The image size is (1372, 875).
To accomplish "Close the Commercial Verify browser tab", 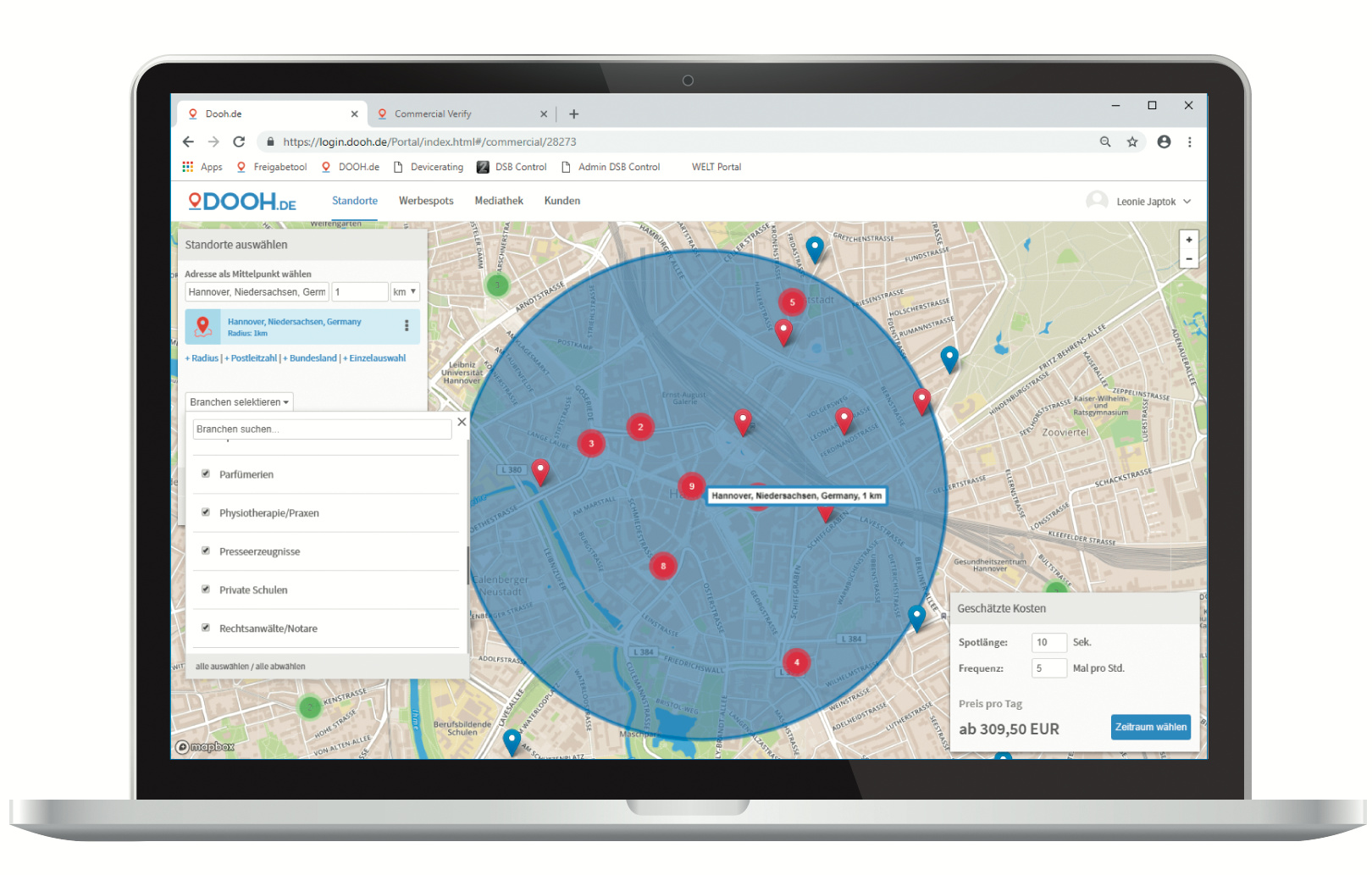I will 544,114.
